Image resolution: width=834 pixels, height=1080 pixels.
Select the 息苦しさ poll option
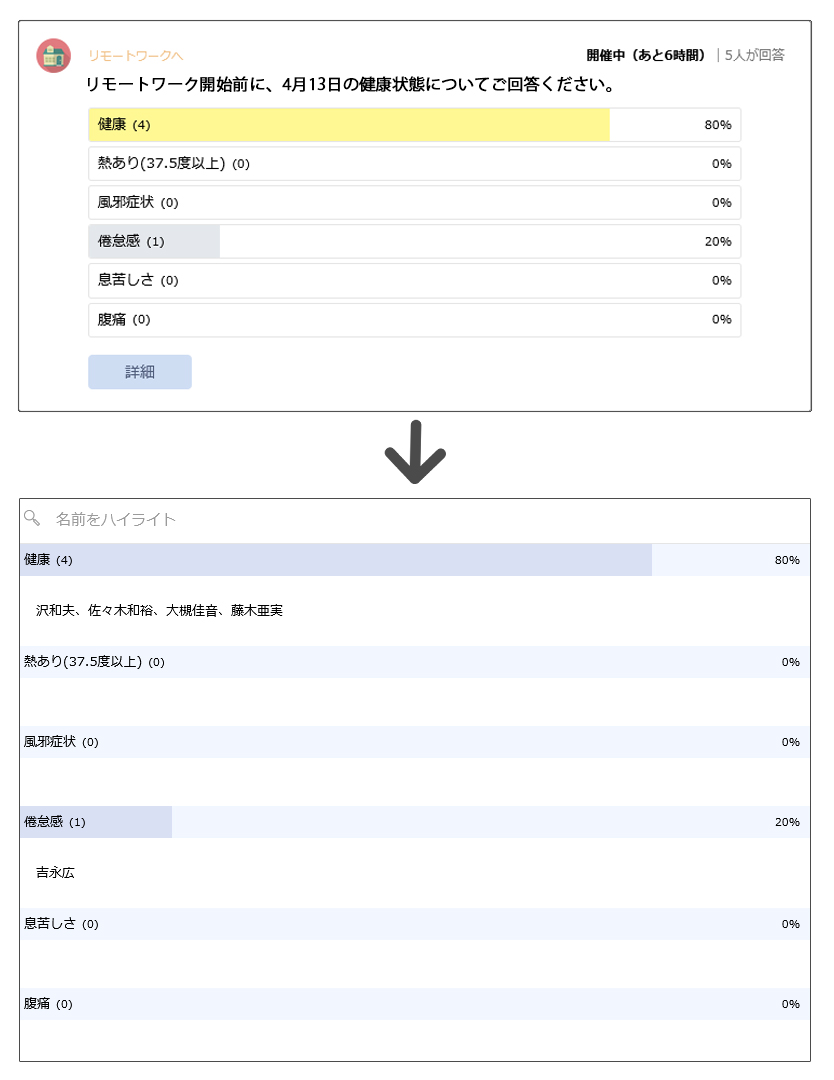tap(415, 280)
